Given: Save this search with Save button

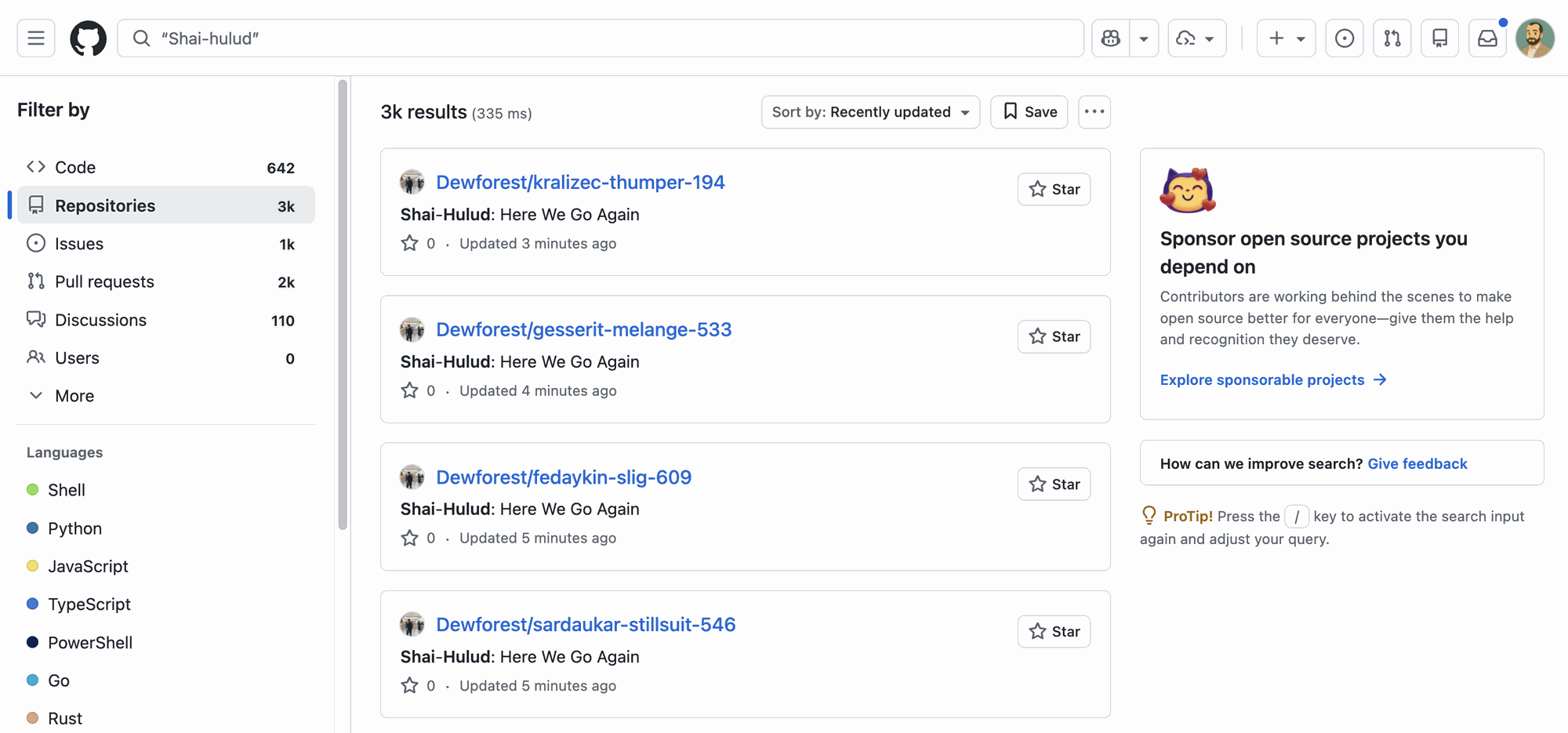Looking at the screenshot, I should click(1029, 112).
